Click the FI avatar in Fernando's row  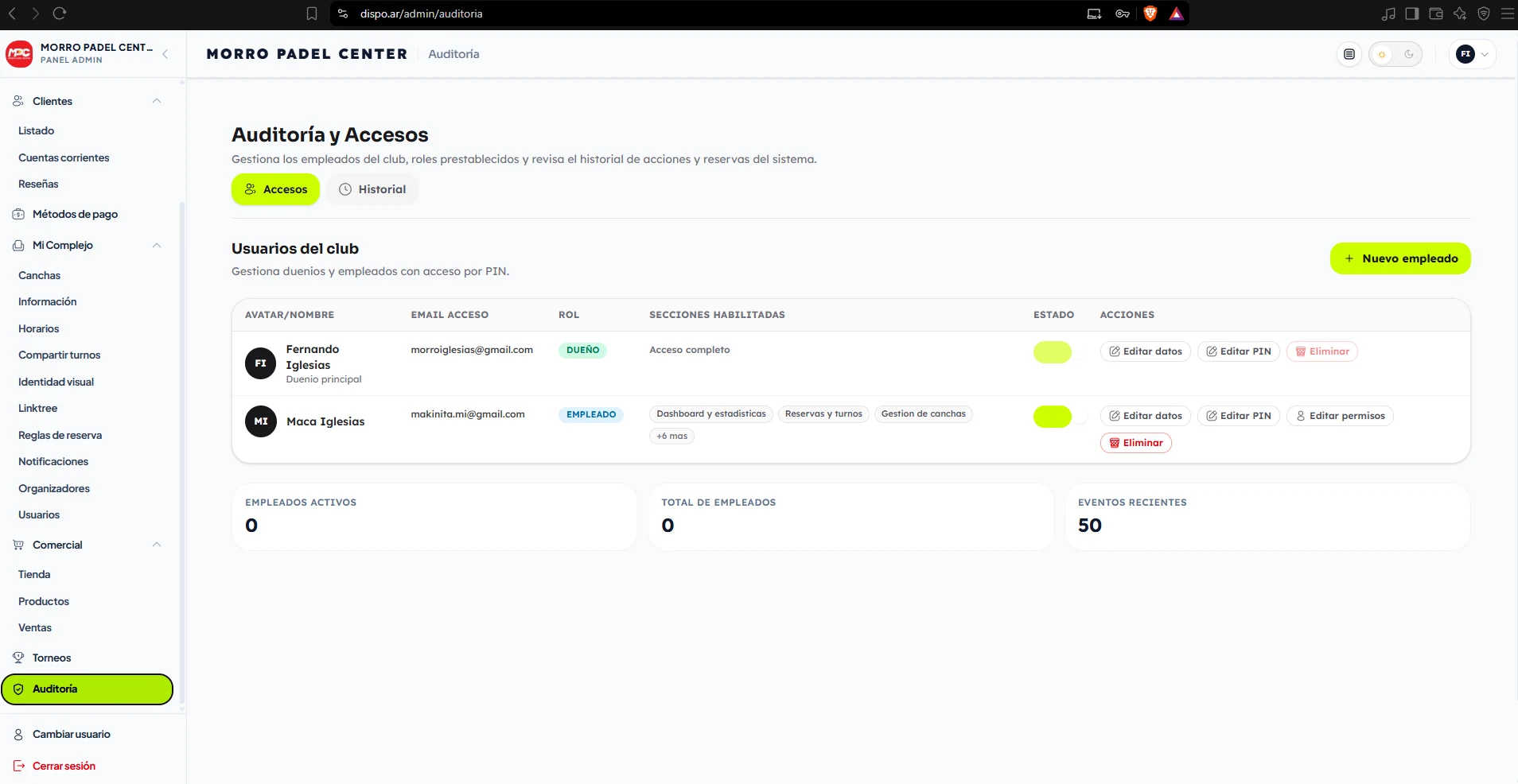[x=261, y=363]
